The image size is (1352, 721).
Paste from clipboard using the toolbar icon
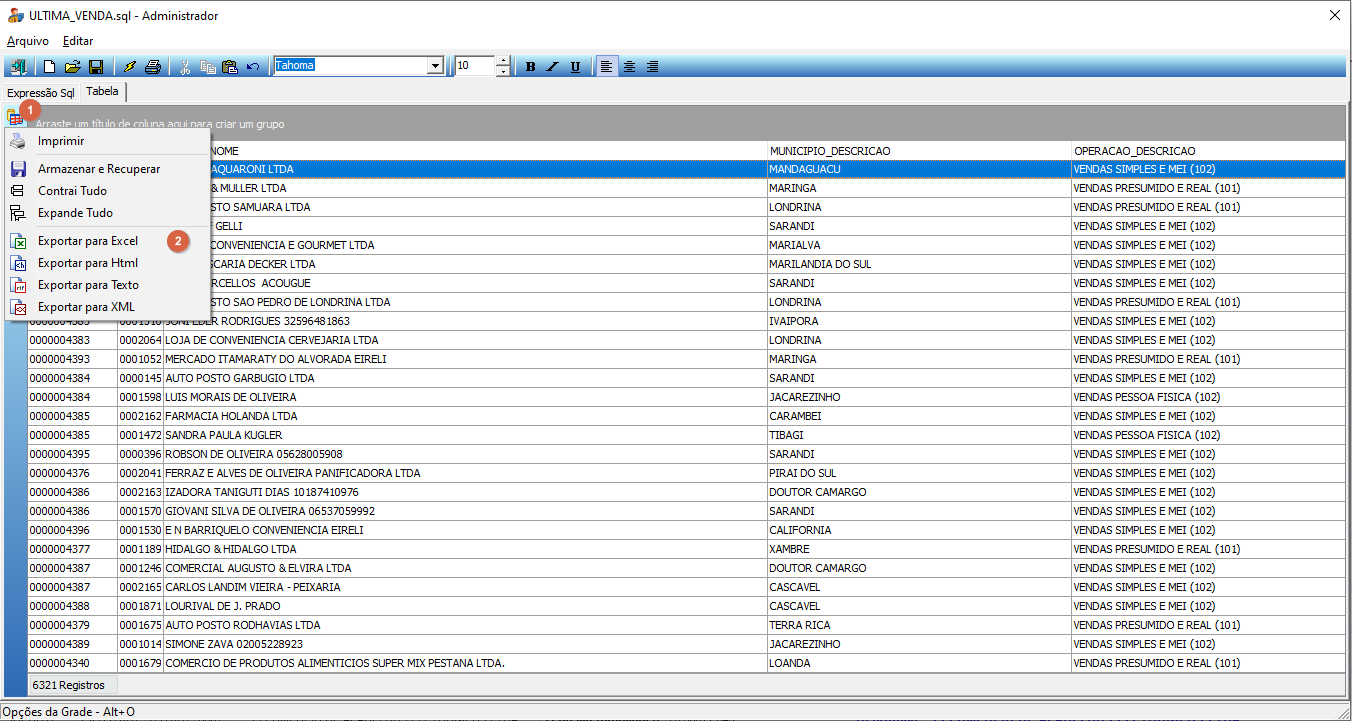230,67
